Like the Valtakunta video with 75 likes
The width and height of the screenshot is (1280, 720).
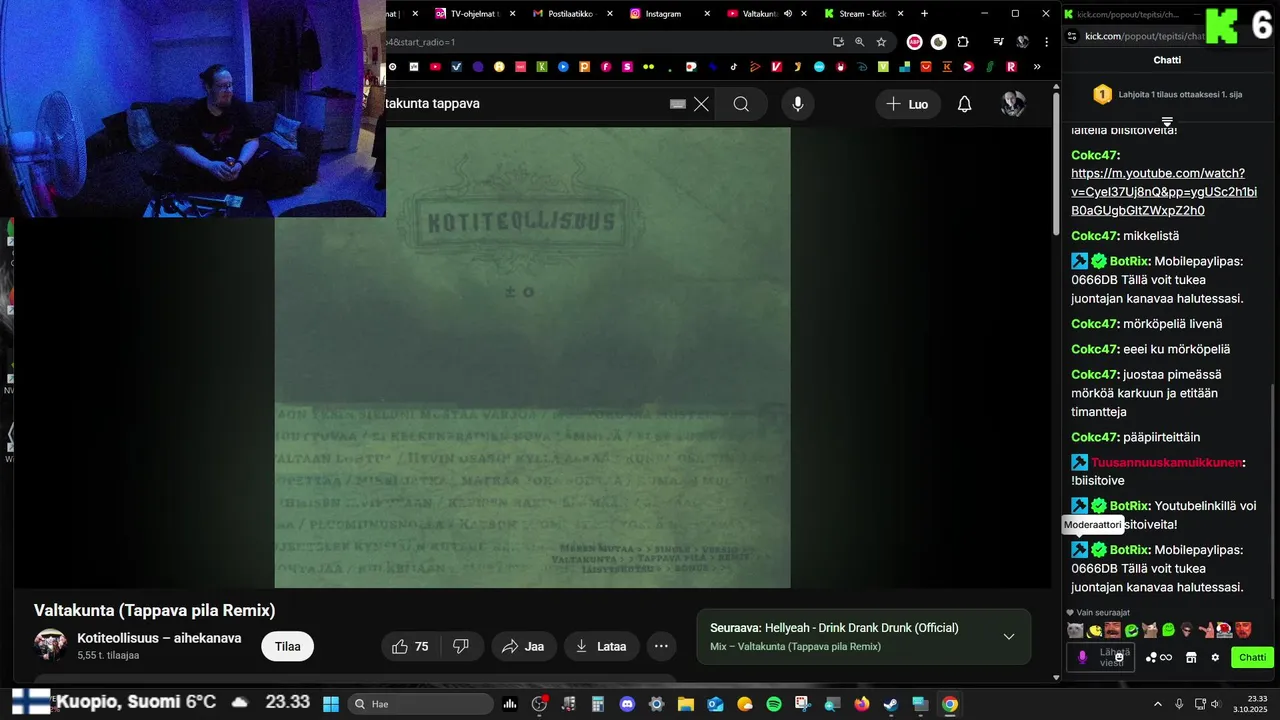coord(410,646)
